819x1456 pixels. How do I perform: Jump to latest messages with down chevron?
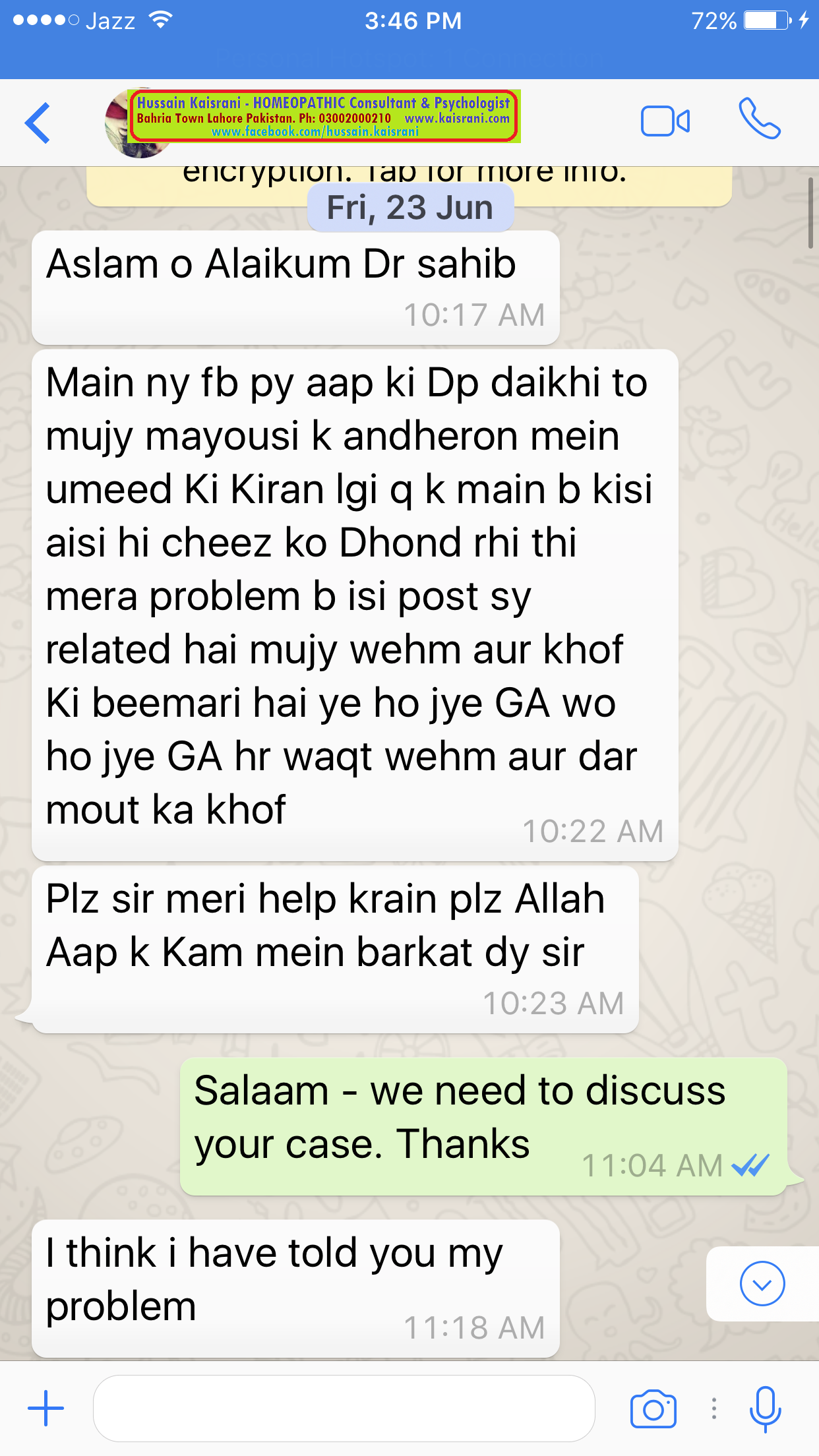[x=762, y=1283]
